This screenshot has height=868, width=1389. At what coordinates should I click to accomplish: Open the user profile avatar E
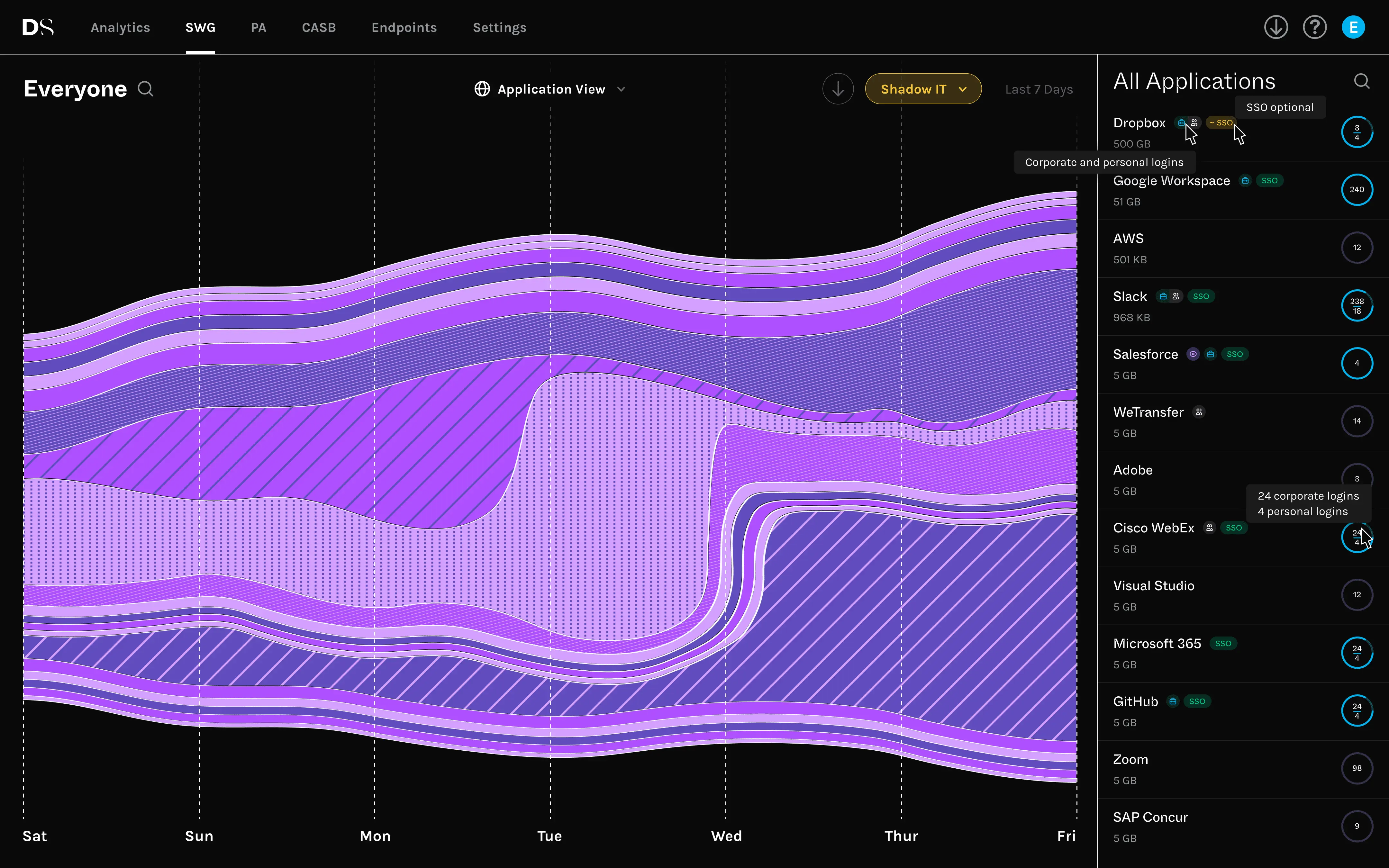coord(1353,27)
